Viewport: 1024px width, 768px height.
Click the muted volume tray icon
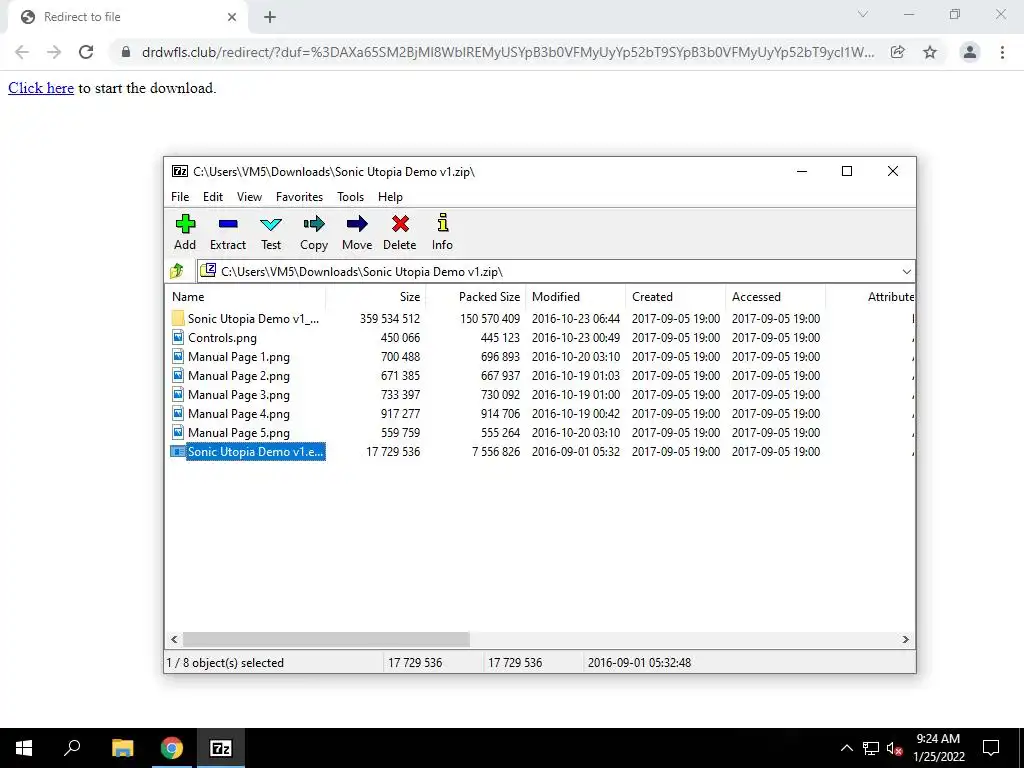895,748
